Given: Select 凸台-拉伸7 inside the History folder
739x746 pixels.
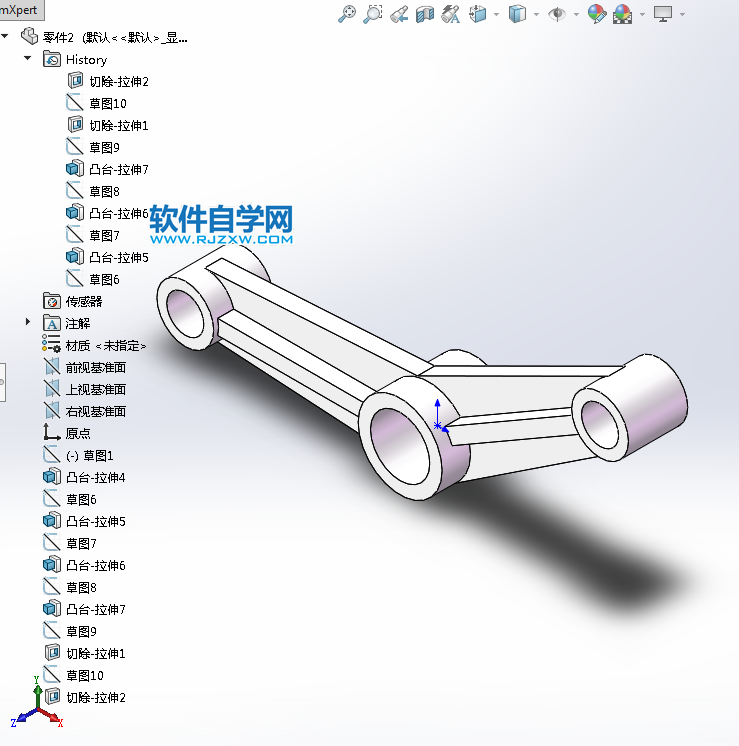Looking at the screenshot, I should pyautogui.click(x=107, y=169).
